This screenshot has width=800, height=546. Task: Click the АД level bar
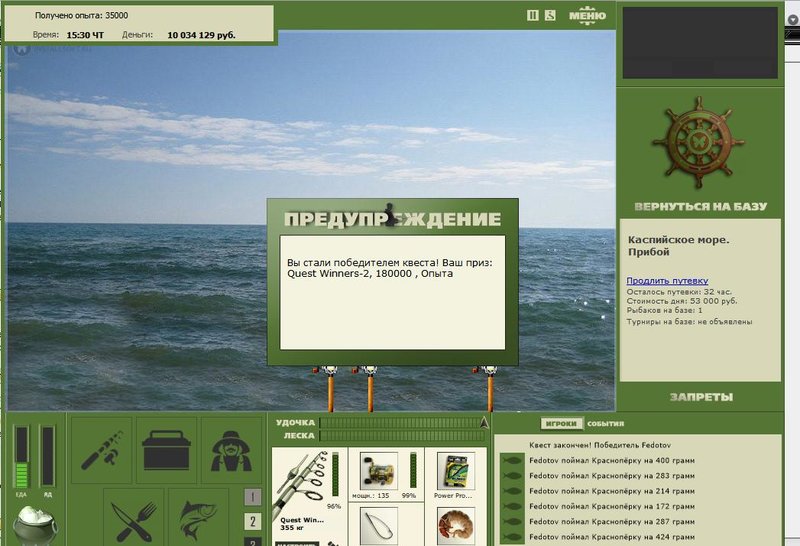(x=47, y=457)
